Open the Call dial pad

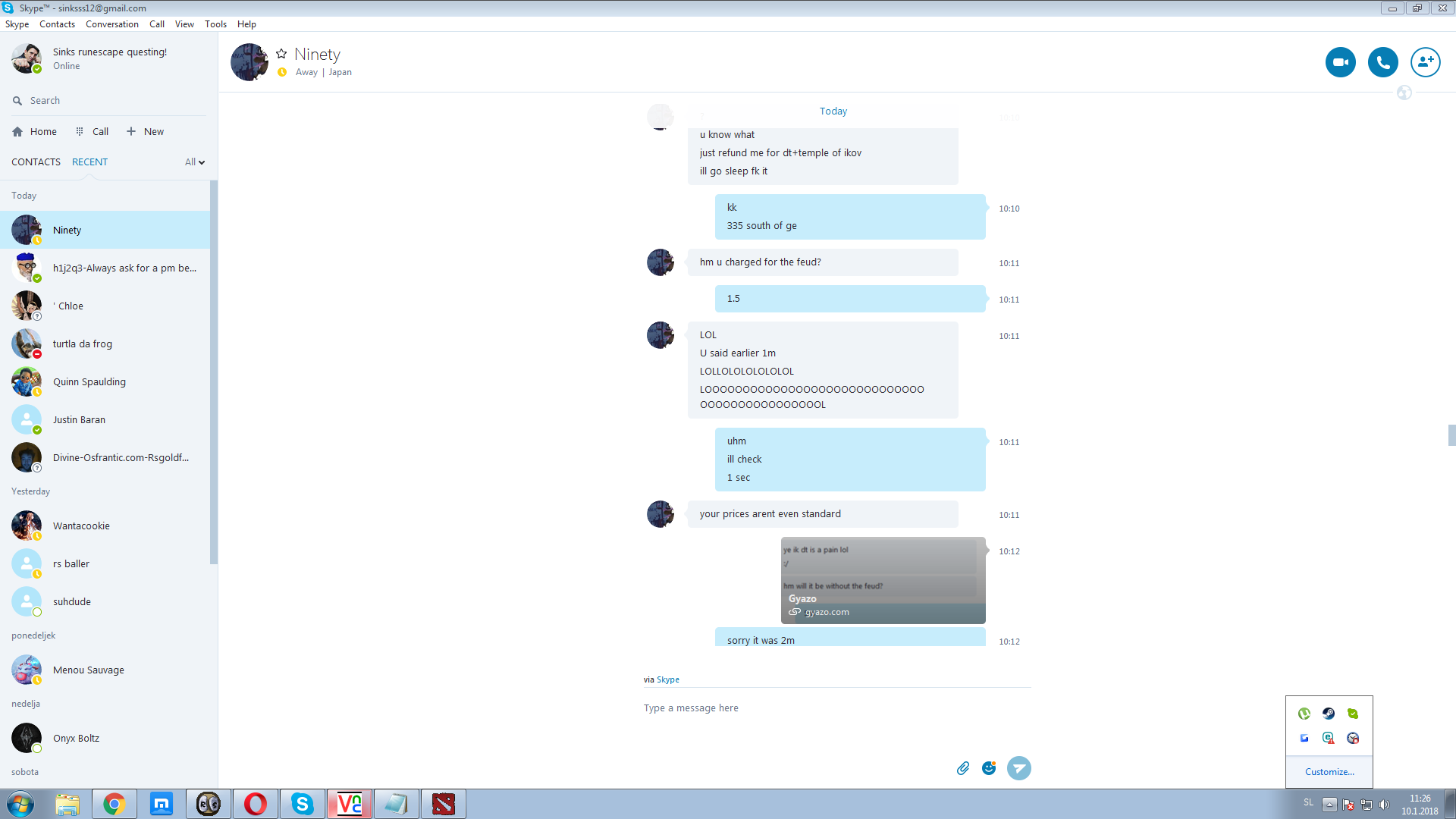tap(92, 132)
